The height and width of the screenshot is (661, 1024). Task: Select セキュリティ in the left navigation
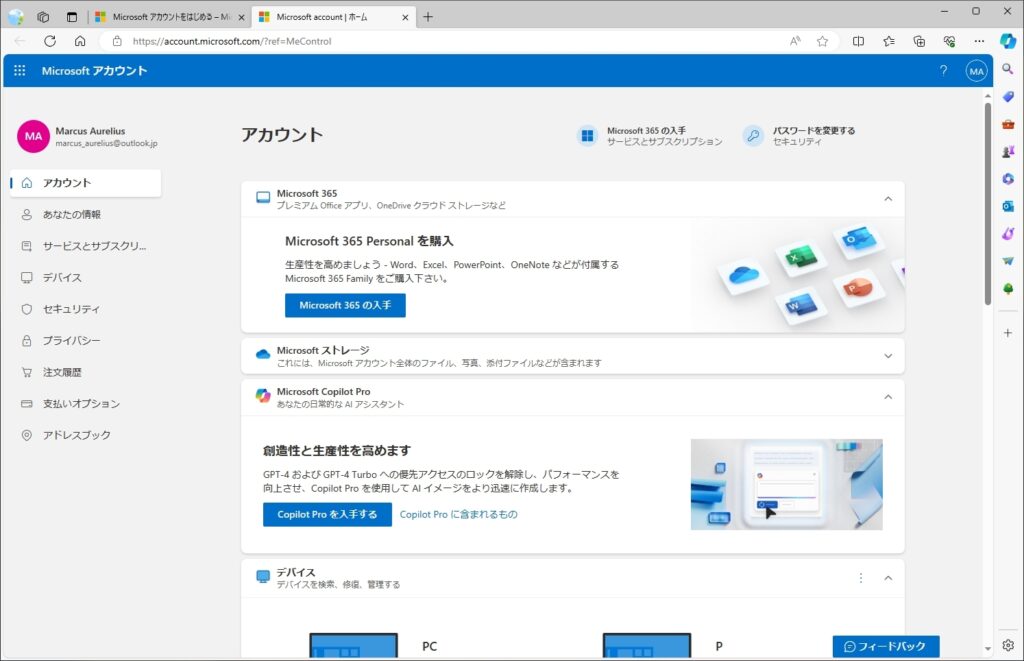(70, 309)
